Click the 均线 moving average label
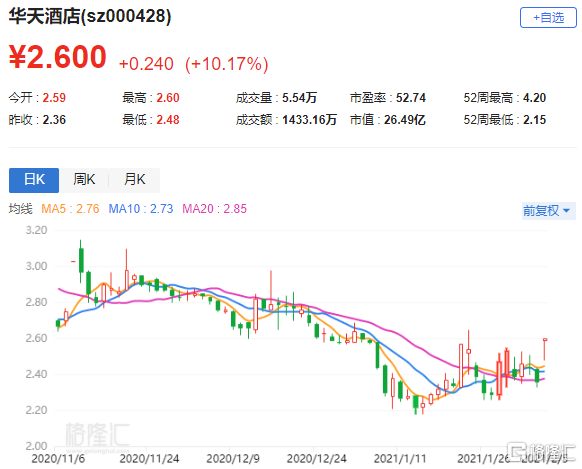This screenshot has height=469, width=582. tap(20, 209)
